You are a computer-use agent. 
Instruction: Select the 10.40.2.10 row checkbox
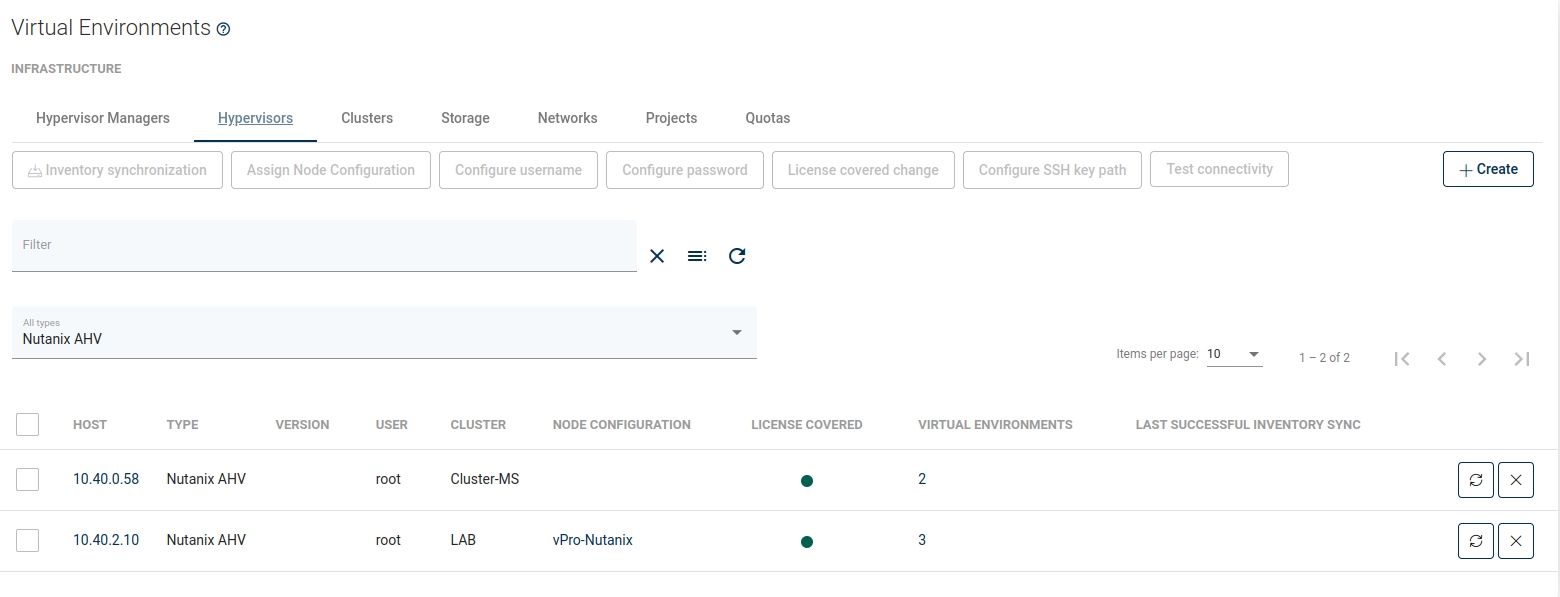click(x=28, y=541)
